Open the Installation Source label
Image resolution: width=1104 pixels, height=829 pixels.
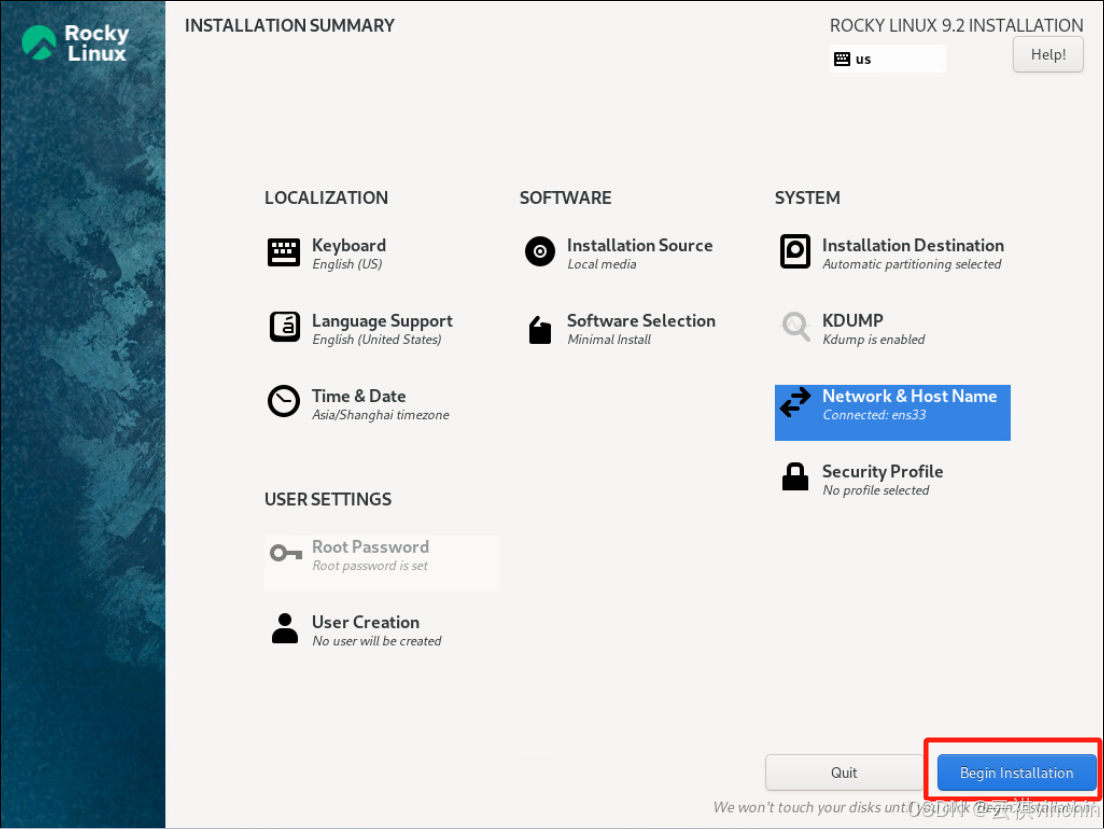click(x=640, y=245)
